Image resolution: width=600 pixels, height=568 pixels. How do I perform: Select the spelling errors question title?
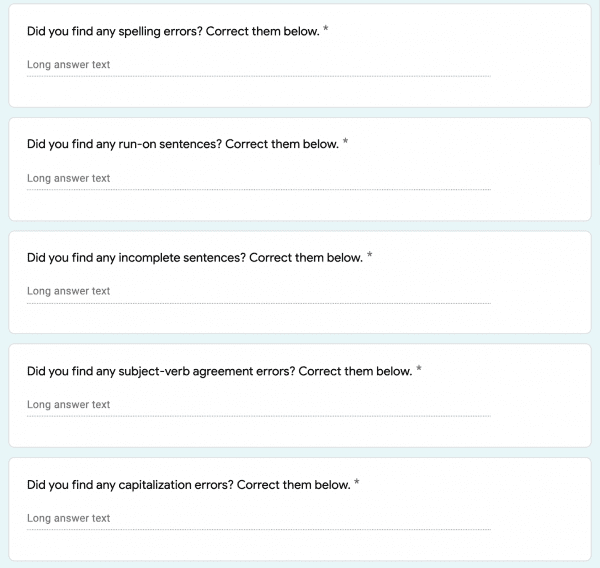click(173, 31)
